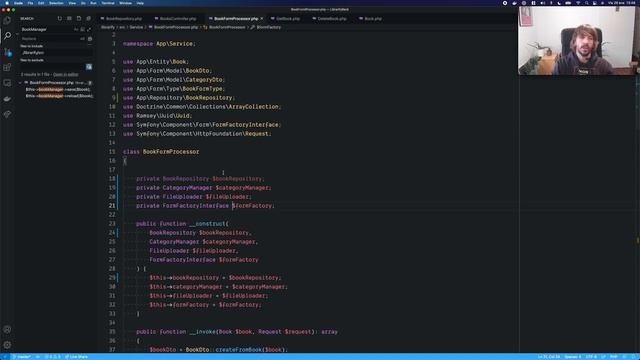Toggle Use Exclude Settings and Ignore Files
The image size is (640, 360).
coord(89,67)
